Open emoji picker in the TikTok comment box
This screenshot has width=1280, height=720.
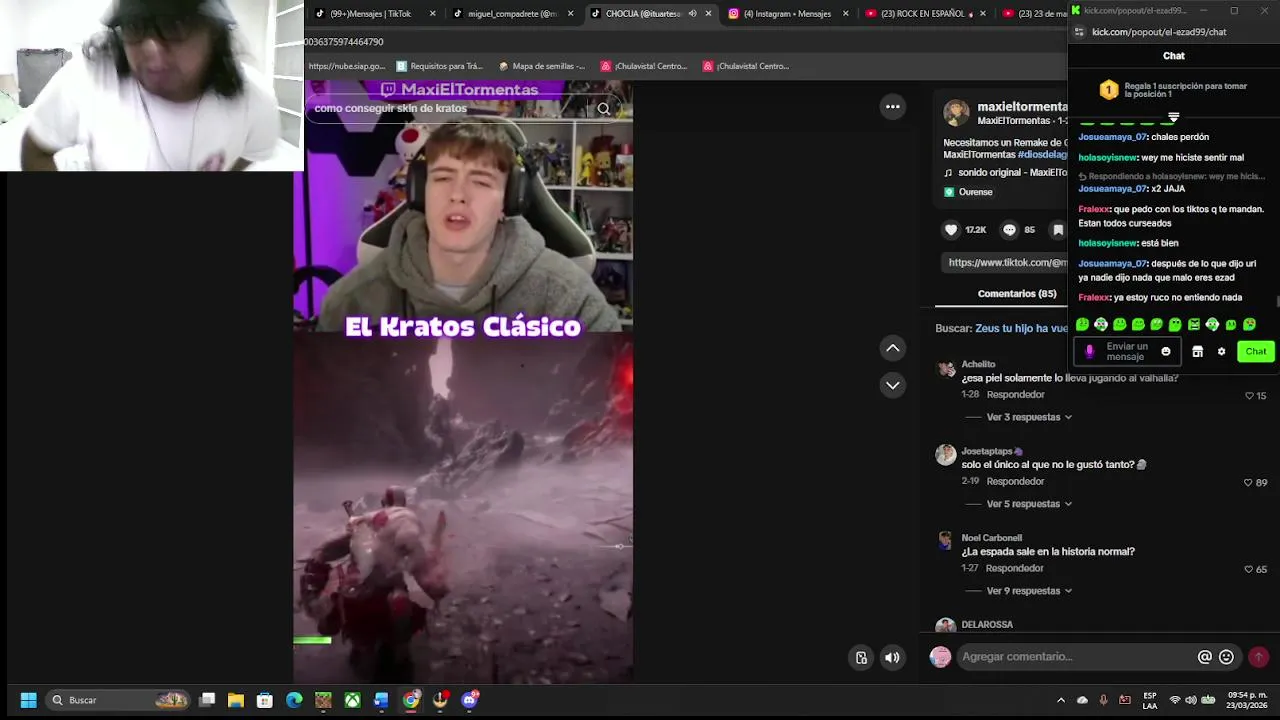(1226, 657)
